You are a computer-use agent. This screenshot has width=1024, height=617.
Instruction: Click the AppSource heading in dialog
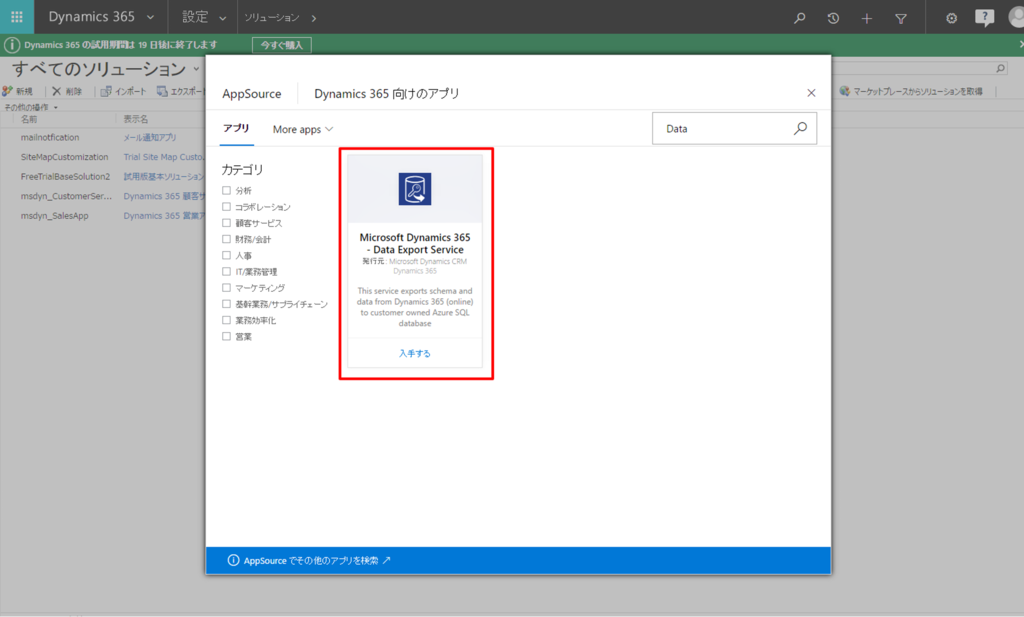click(251, 93)
